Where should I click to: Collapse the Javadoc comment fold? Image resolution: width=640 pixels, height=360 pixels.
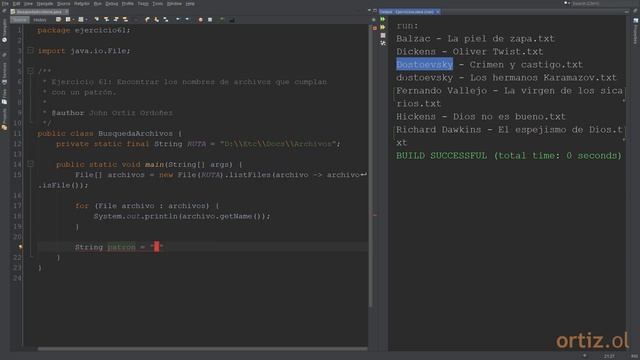(30, 71)
